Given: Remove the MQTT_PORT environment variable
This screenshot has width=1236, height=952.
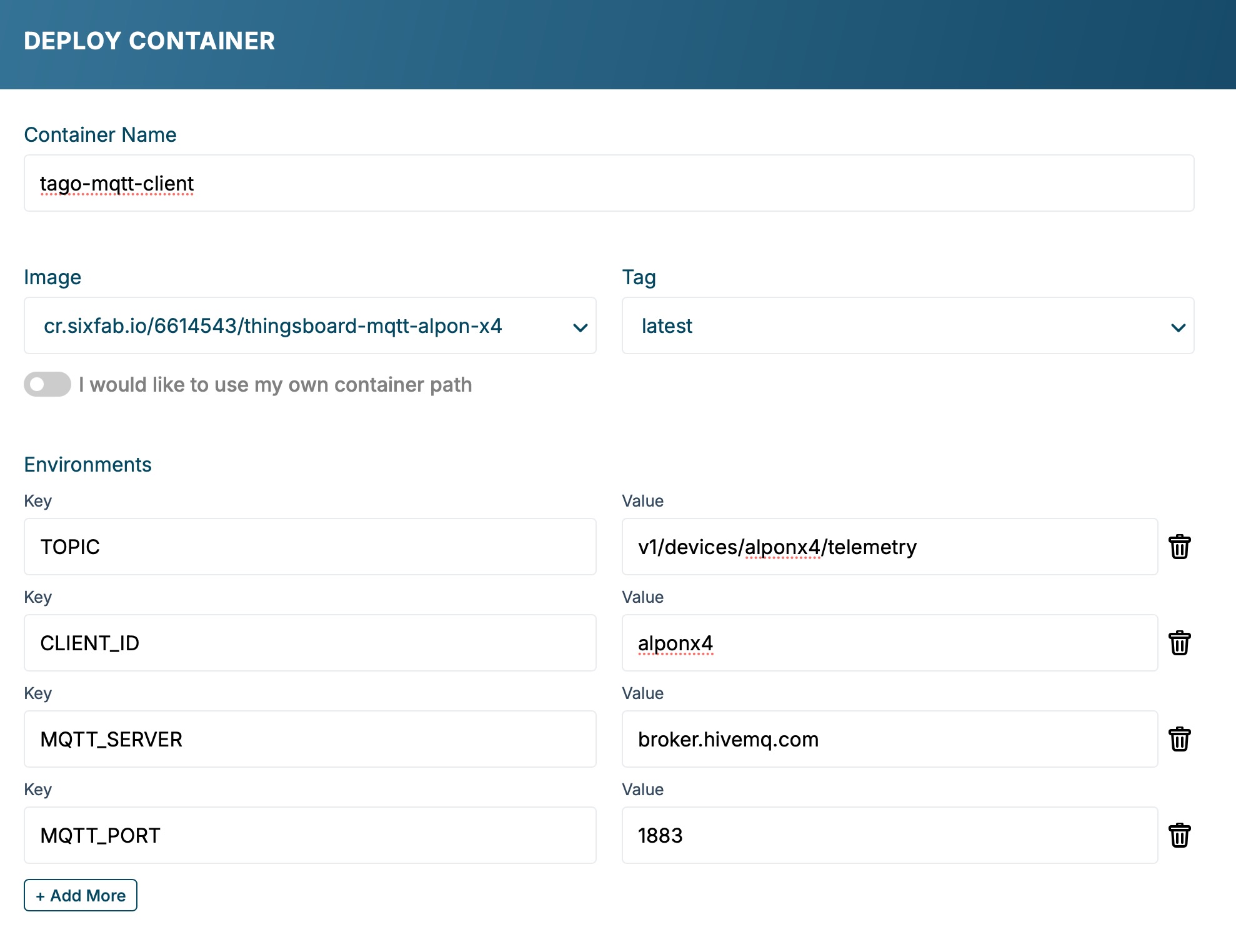Looking at the screenshot, I should (x=1180, y=835).
